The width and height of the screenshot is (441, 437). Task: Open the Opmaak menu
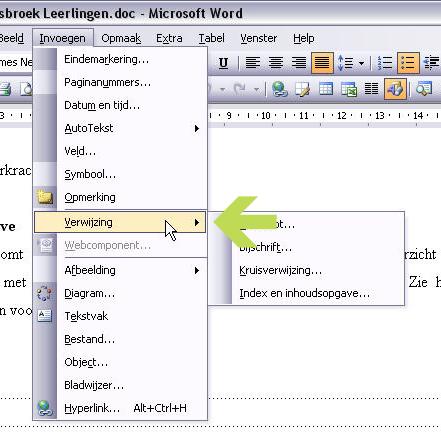pyautogui.click(x=121, y=38)
